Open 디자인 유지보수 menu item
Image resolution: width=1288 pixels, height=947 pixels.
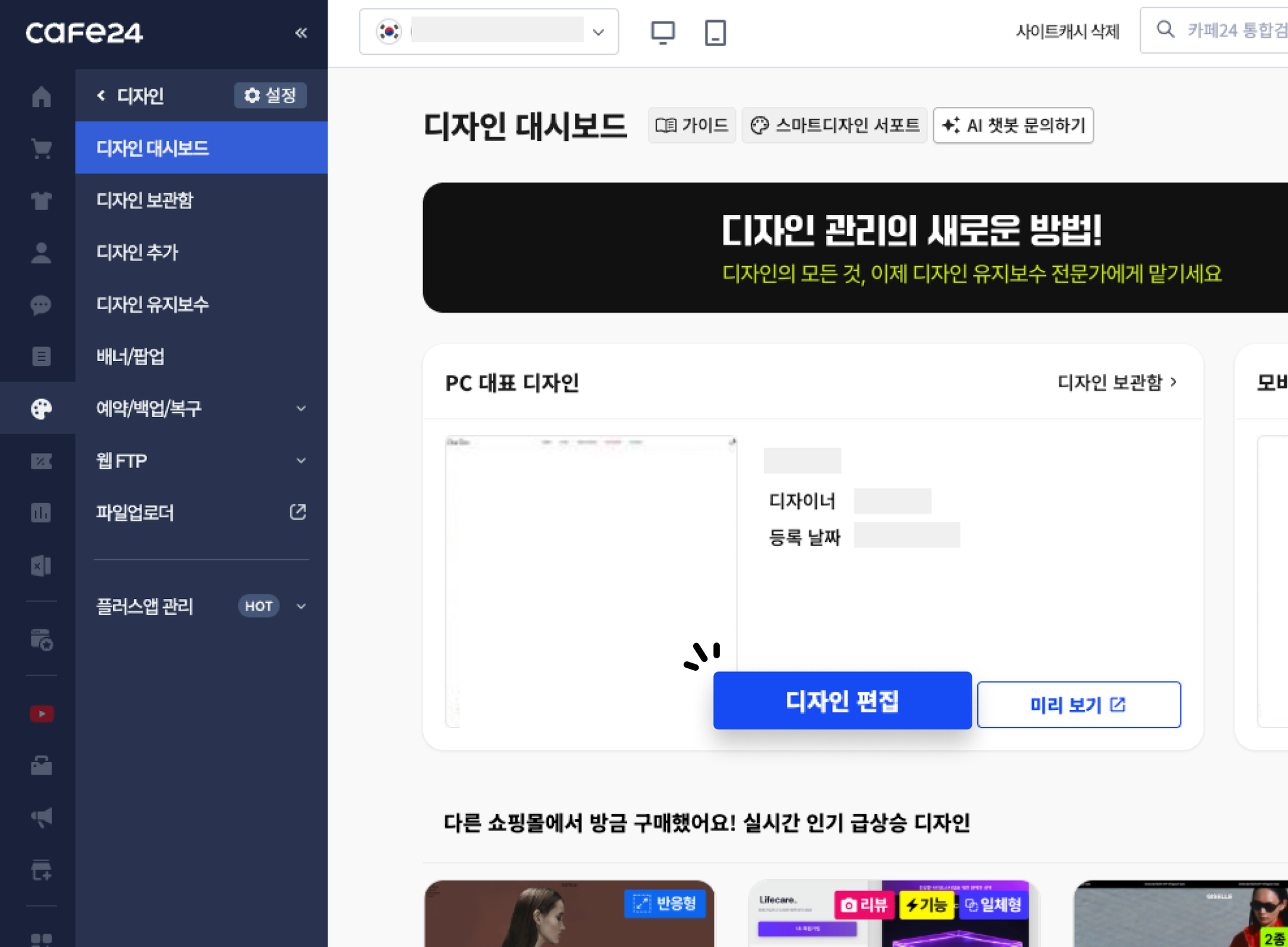tap(201, 305)
